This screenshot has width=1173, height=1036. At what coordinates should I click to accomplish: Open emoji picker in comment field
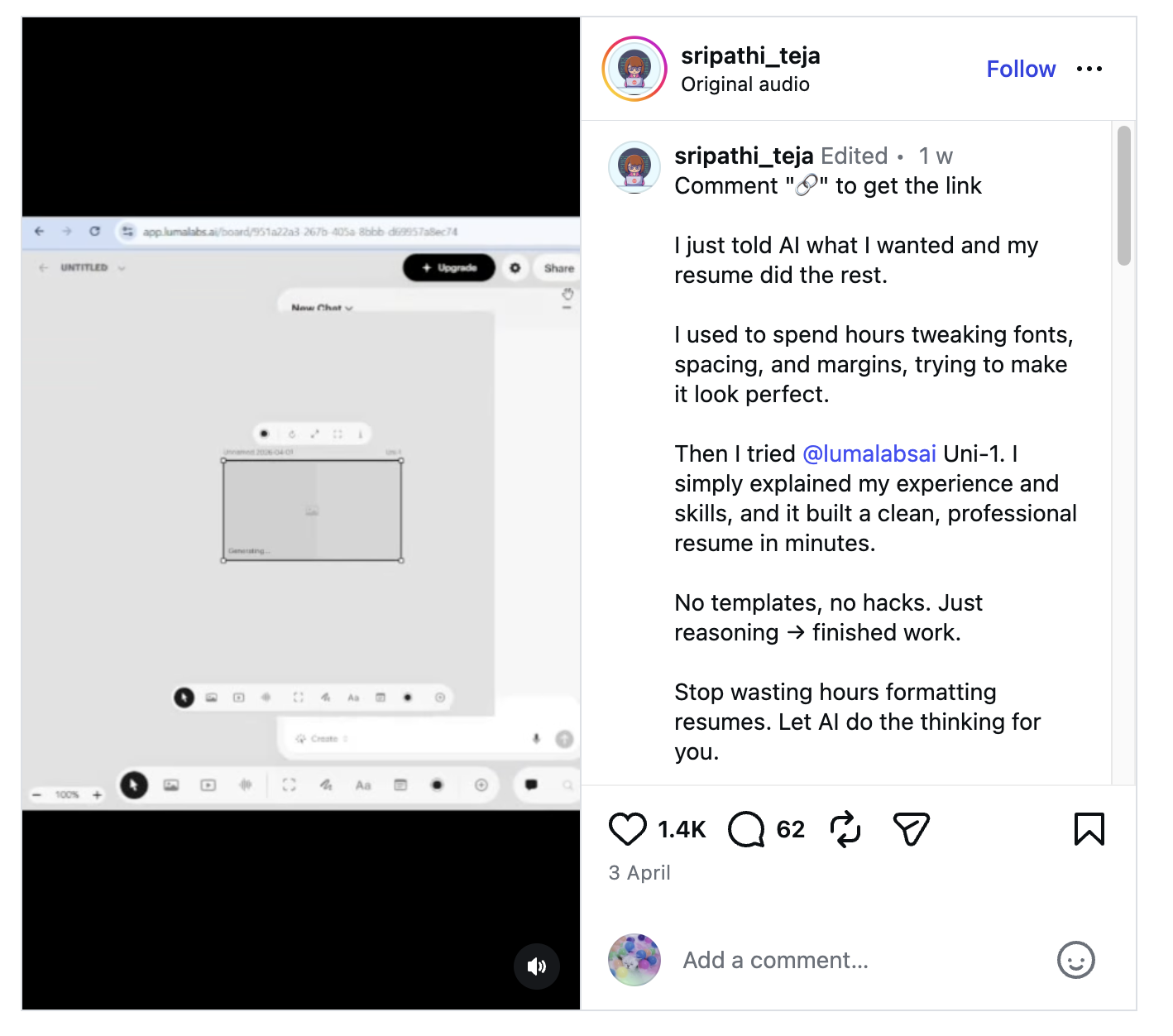coord(1075,960)
